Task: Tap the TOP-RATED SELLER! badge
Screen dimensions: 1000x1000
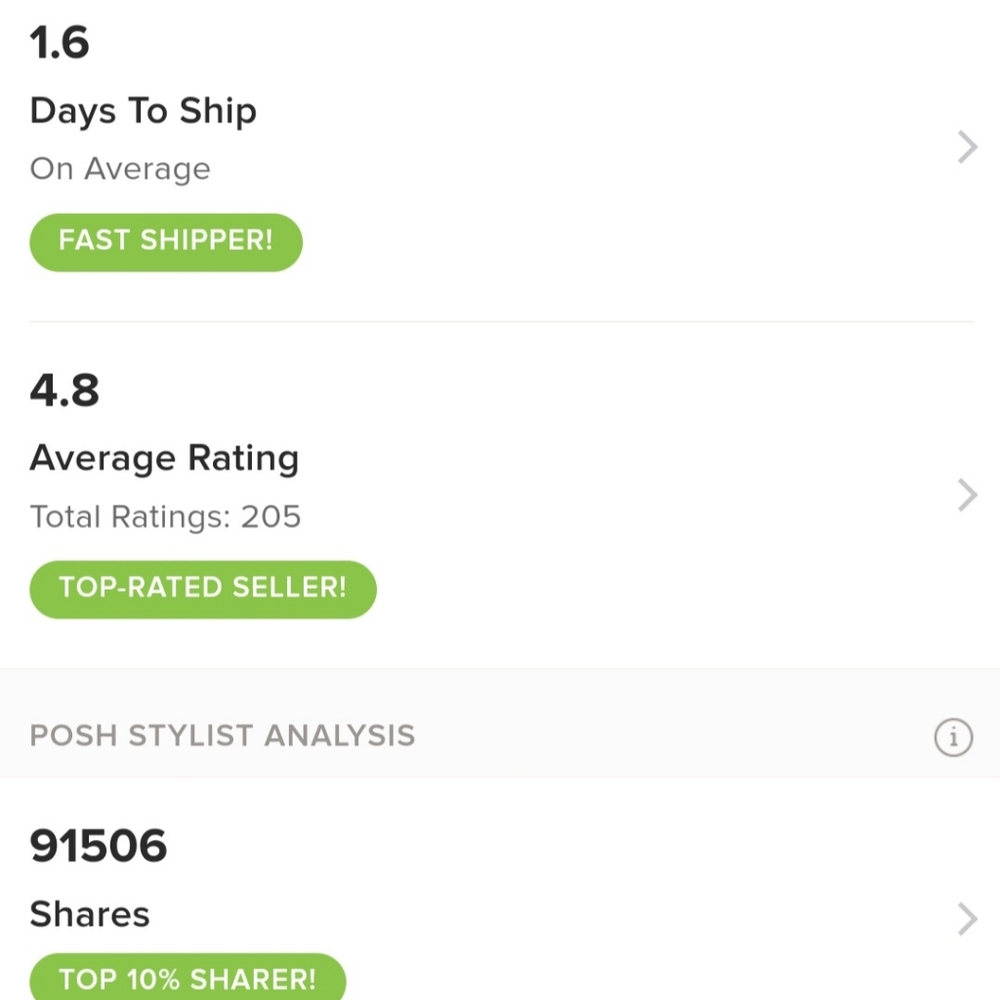Action: coord(203,588)
